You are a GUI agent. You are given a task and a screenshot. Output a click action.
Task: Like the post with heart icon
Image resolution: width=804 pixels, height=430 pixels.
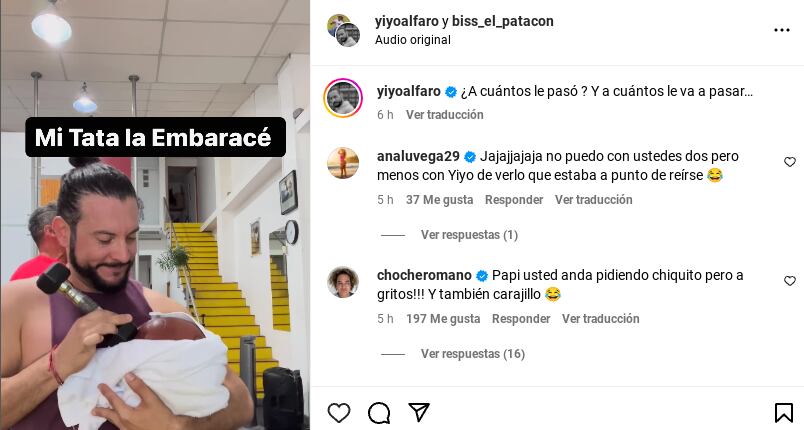click(339, 412)
